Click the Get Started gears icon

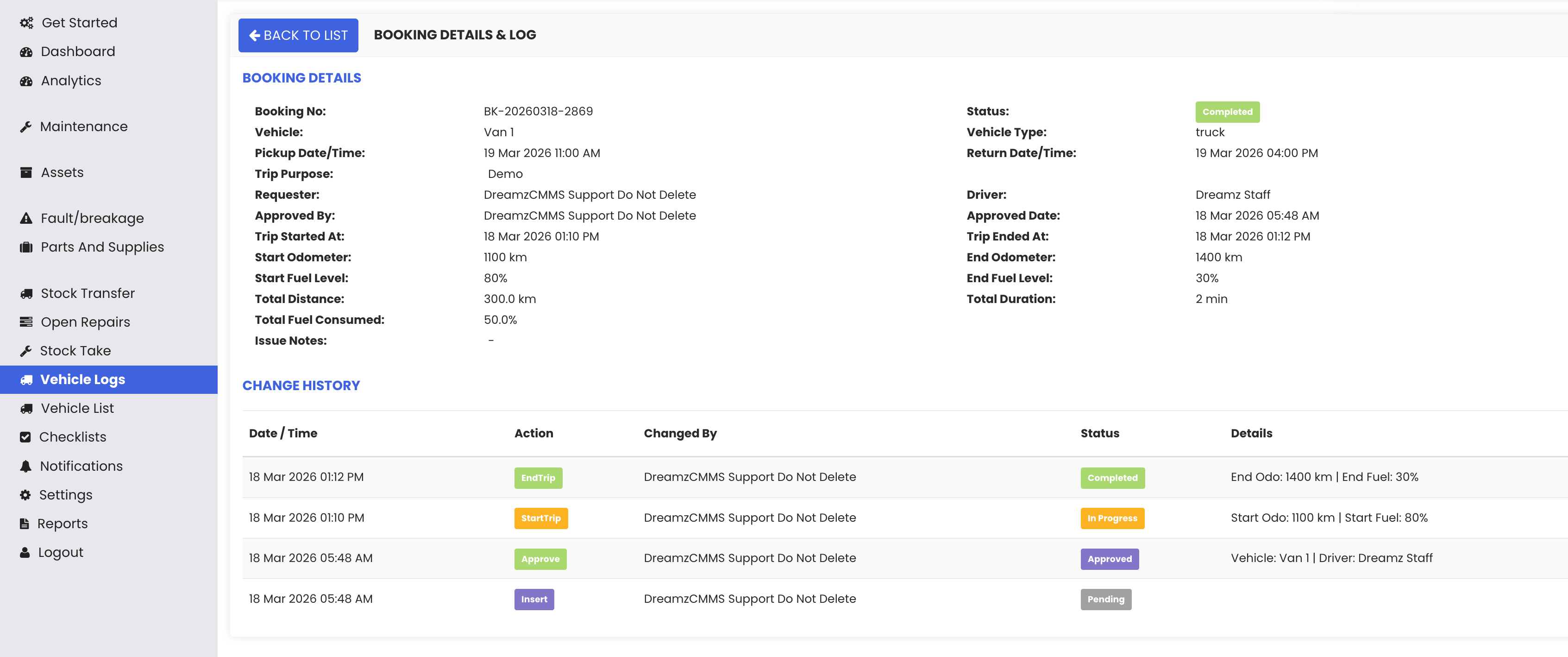[26, 23]
